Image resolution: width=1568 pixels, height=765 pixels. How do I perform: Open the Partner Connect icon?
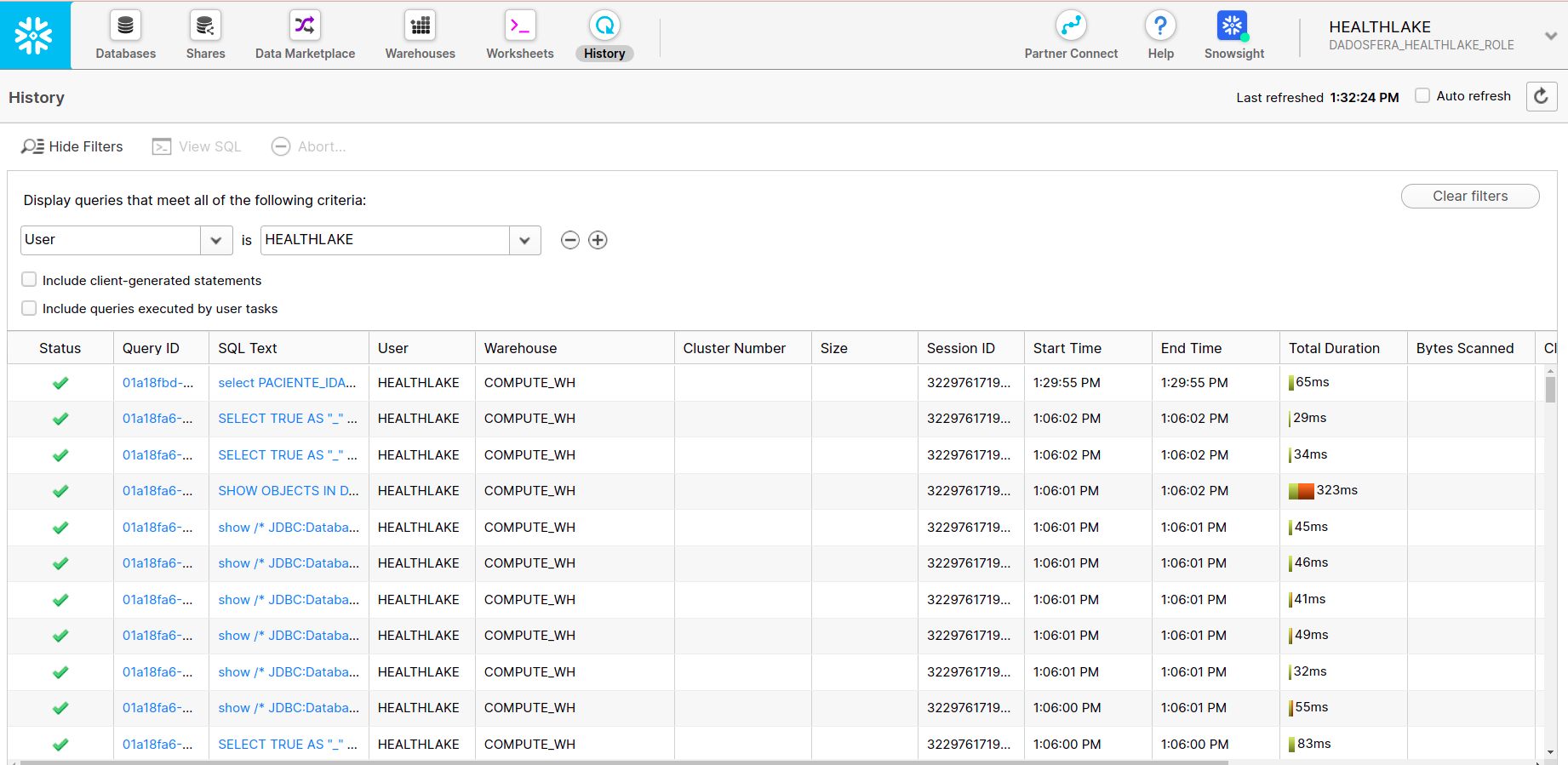point(1071,26)
